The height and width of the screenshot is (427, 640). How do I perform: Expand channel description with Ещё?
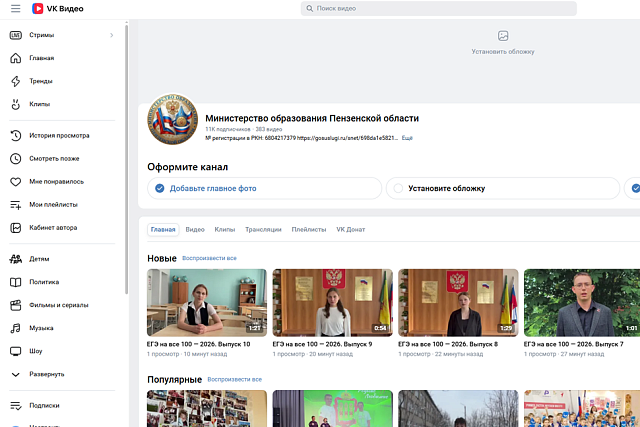point(407,138)
